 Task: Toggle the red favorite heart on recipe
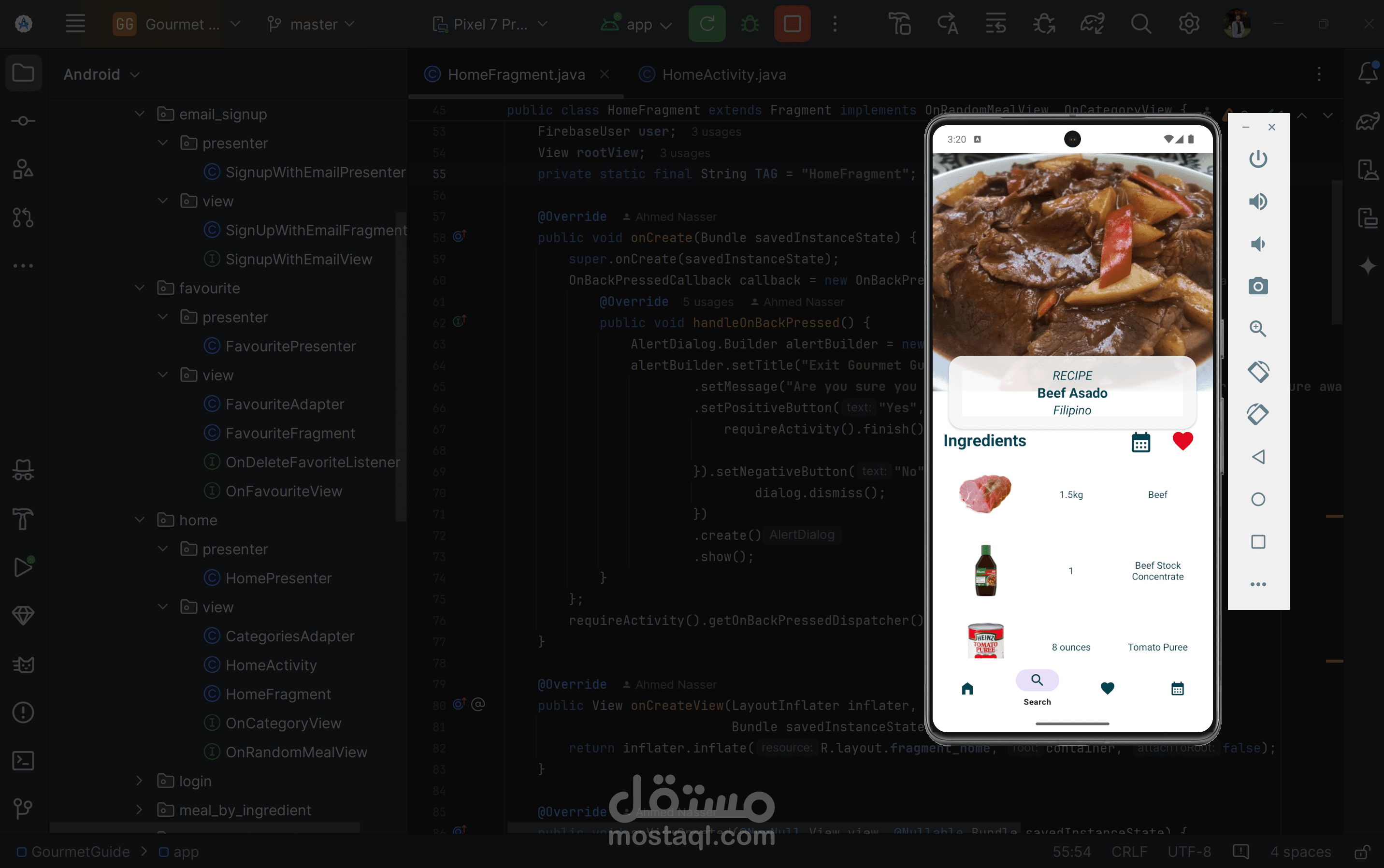coord(1182,441)
